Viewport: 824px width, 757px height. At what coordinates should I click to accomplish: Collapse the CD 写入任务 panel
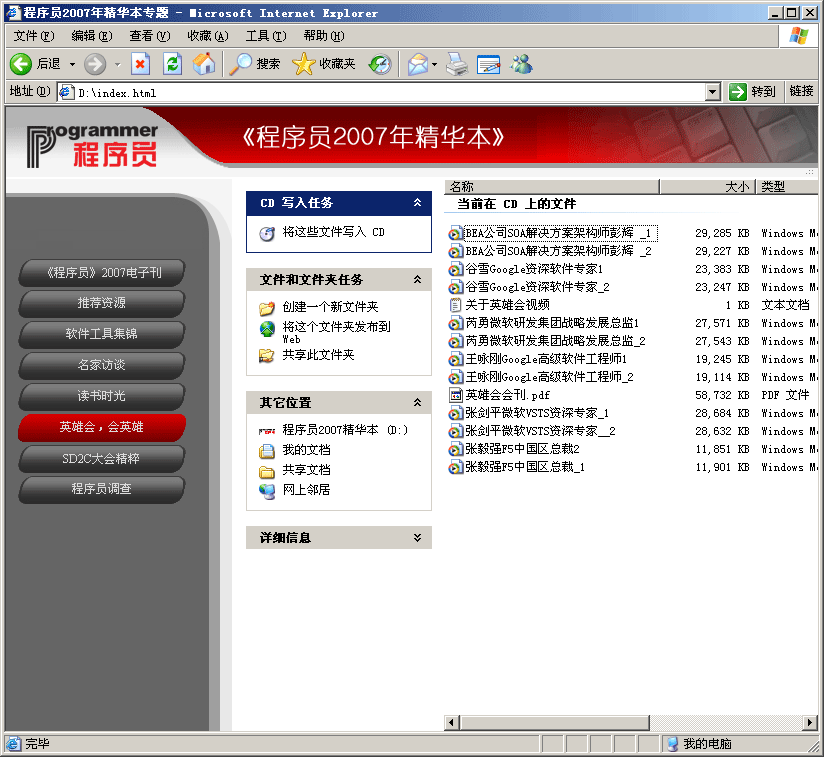click(x=417, y=203)
